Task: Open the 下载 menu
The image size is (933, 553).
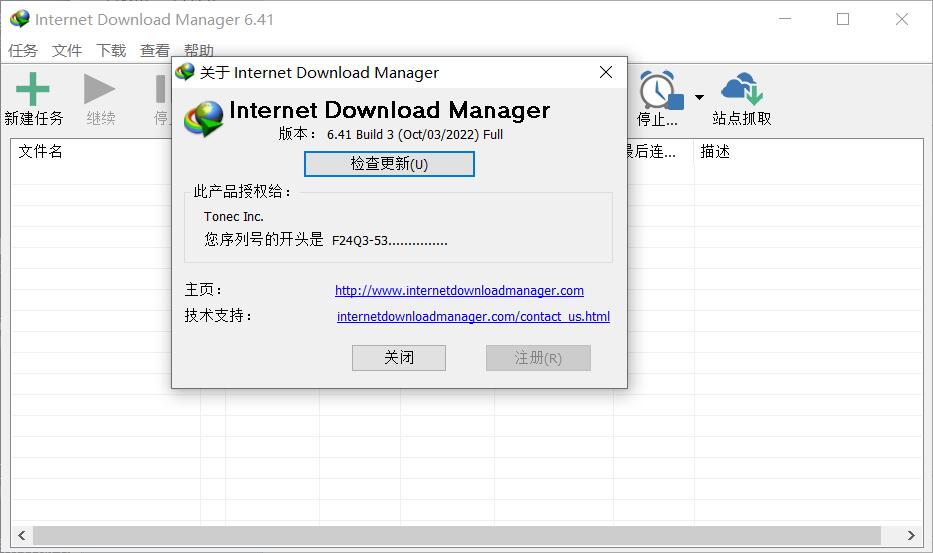Action: (x=111, y=51)
